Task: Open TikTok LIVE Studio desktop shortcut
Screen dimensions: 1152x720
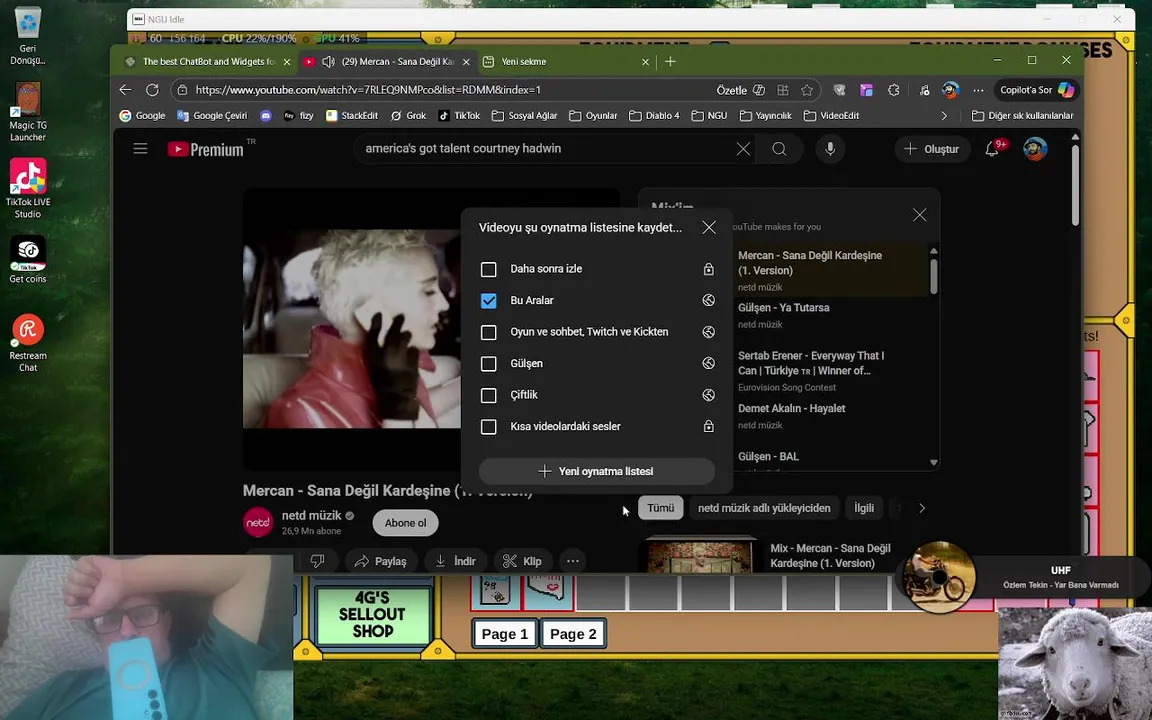Action: coord(28,188)
